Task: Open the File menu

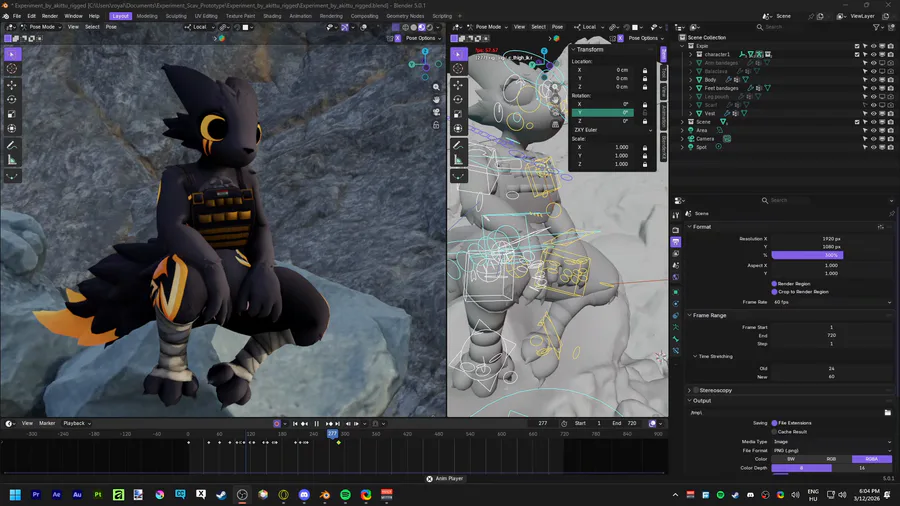Action: (x=17, y=16)
